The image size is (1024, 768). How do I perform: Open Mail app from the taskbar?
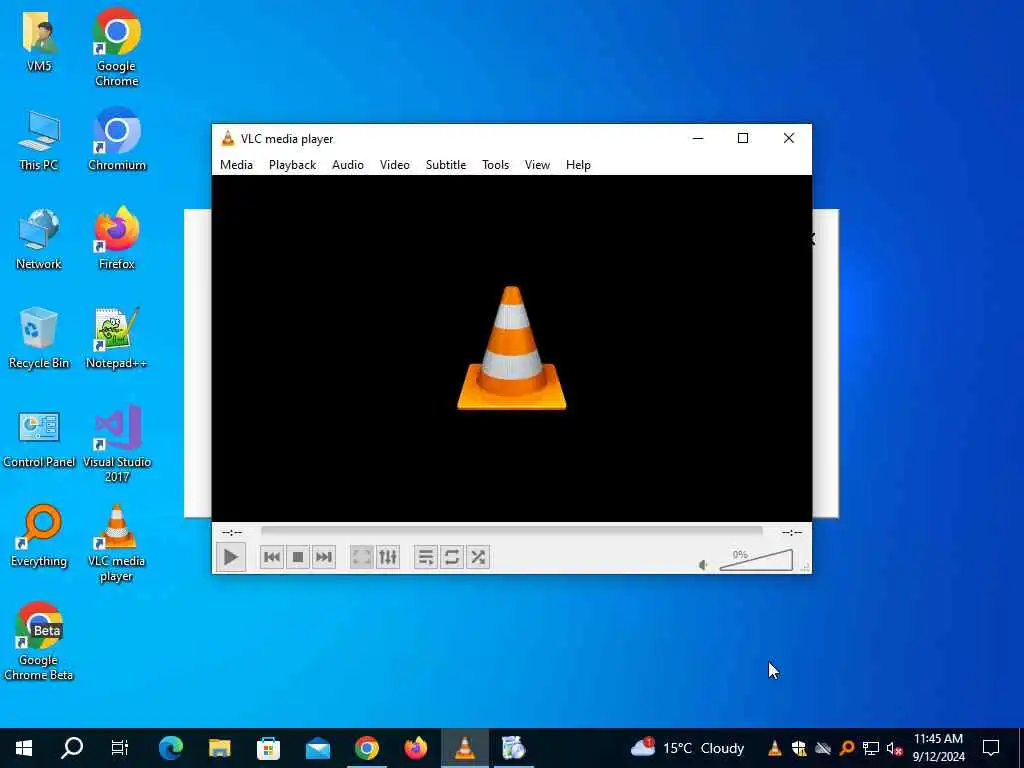(318, 748)
